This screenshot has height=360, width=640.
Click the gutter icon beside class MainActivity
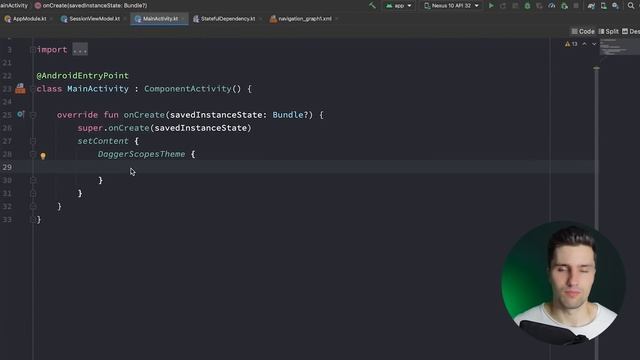pos(20,88)
